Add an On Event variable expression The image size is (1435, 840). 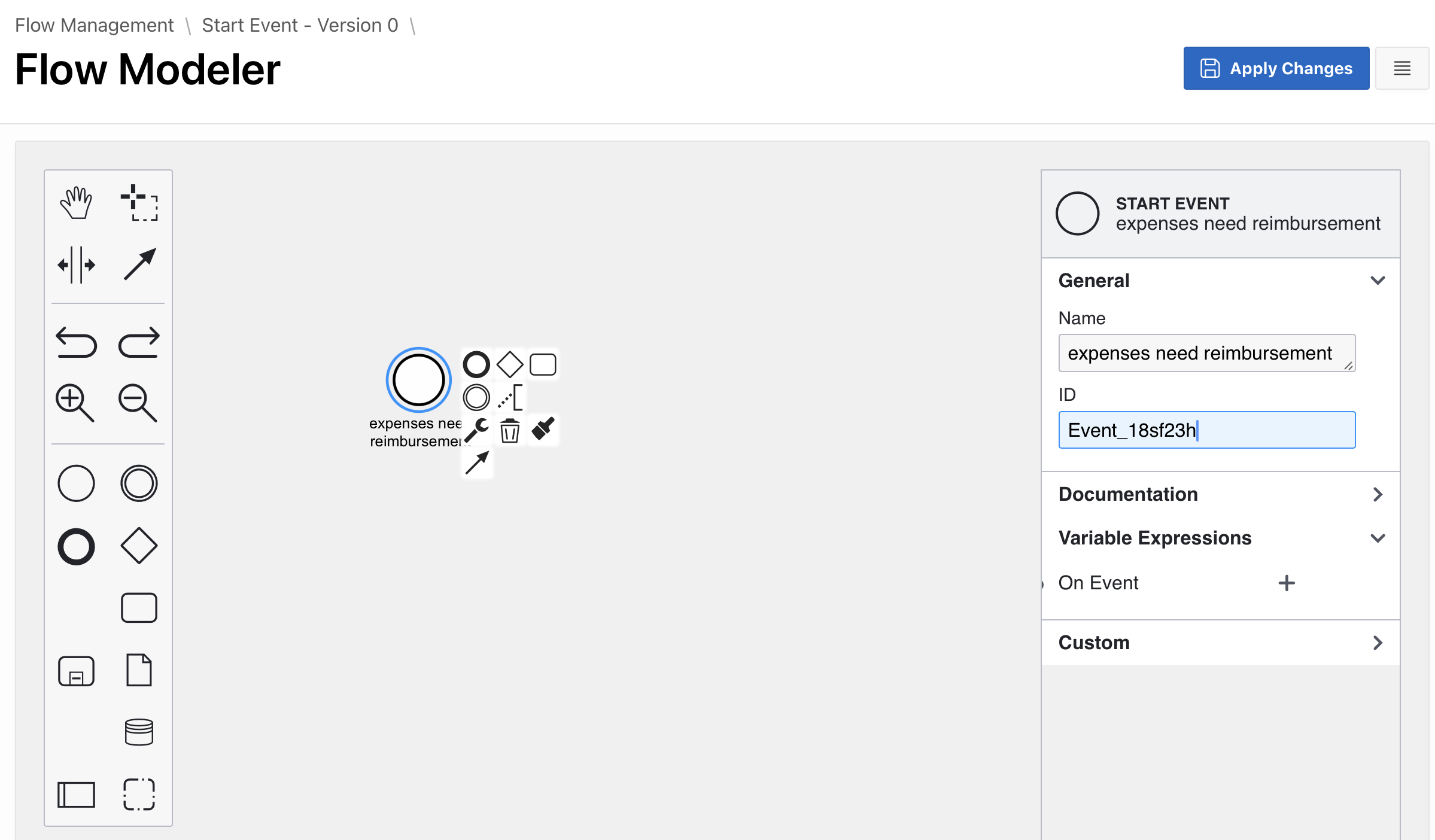[1287, 583]
